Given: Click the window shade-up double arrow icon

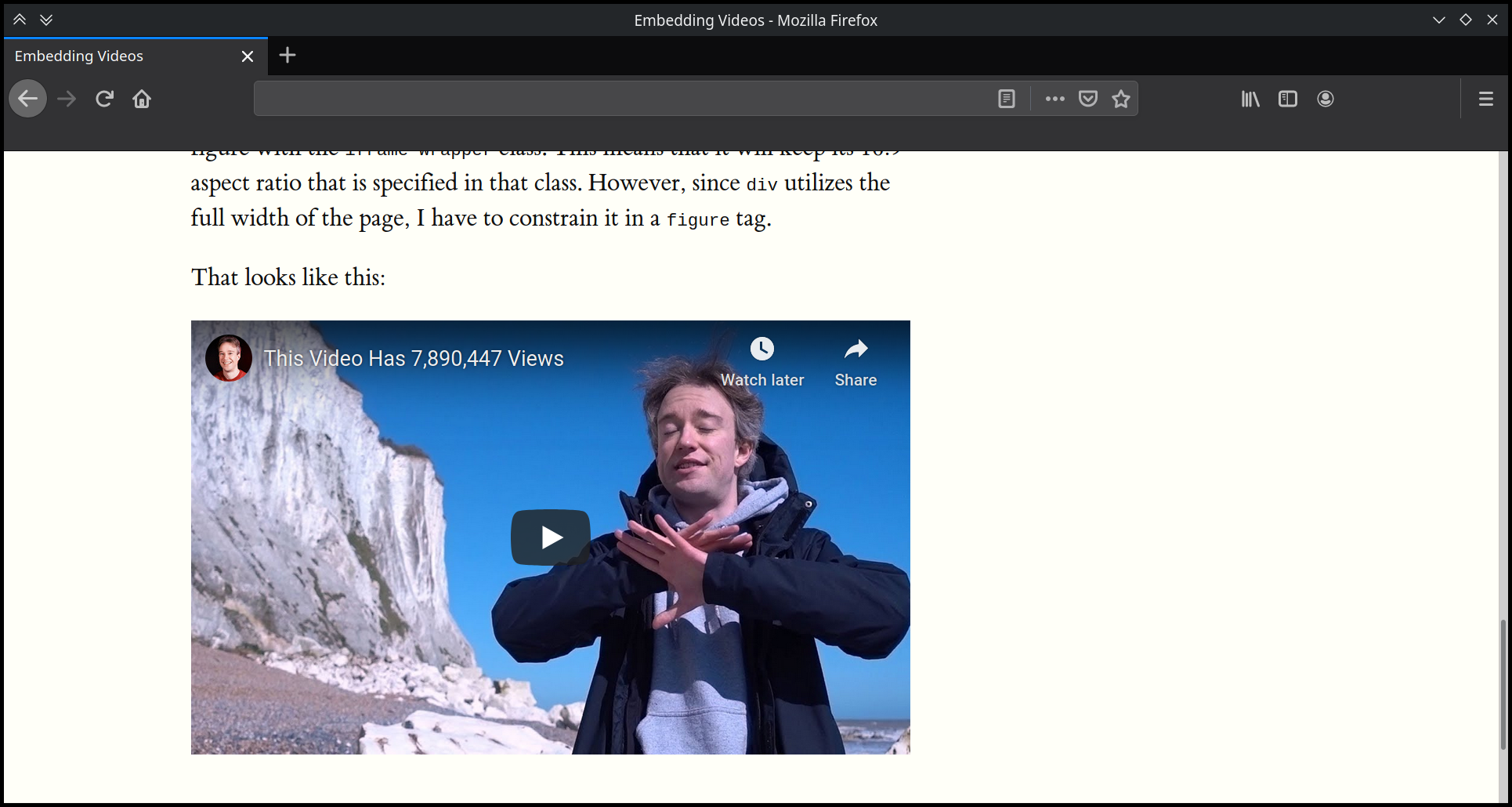Looking at the screenshot, I should click(x=20, y=20).
